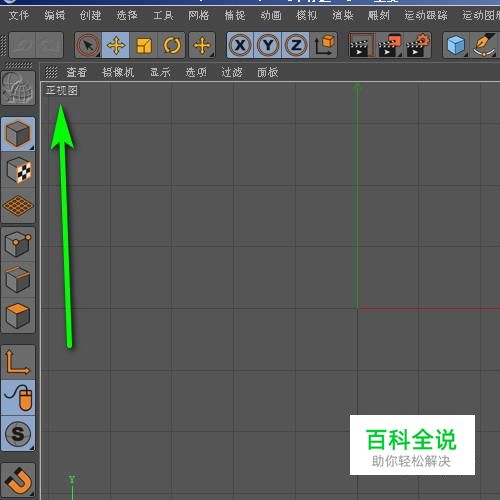Open the 渲染 menu

[x=343, y=15]
